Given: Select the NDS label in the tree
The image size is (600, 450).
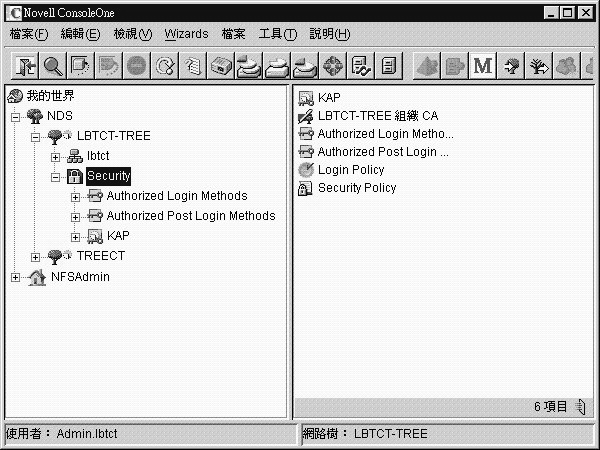Looking at the screenshot, I should click(60, 116).
